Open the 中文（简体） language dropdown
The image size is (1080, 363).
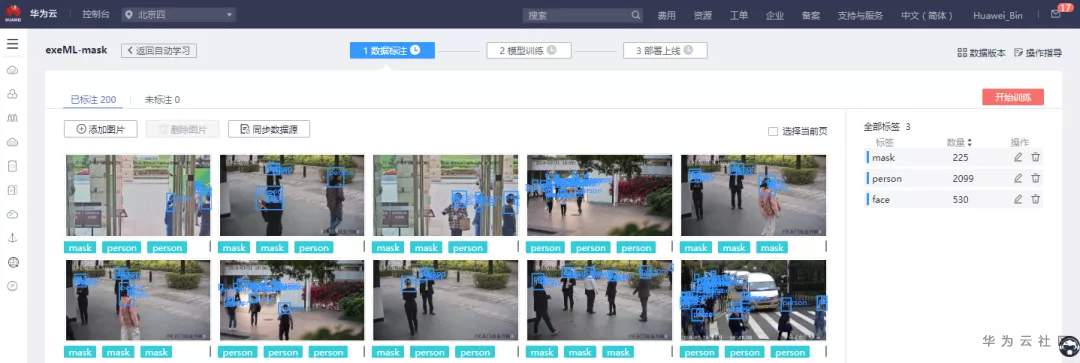926,15
